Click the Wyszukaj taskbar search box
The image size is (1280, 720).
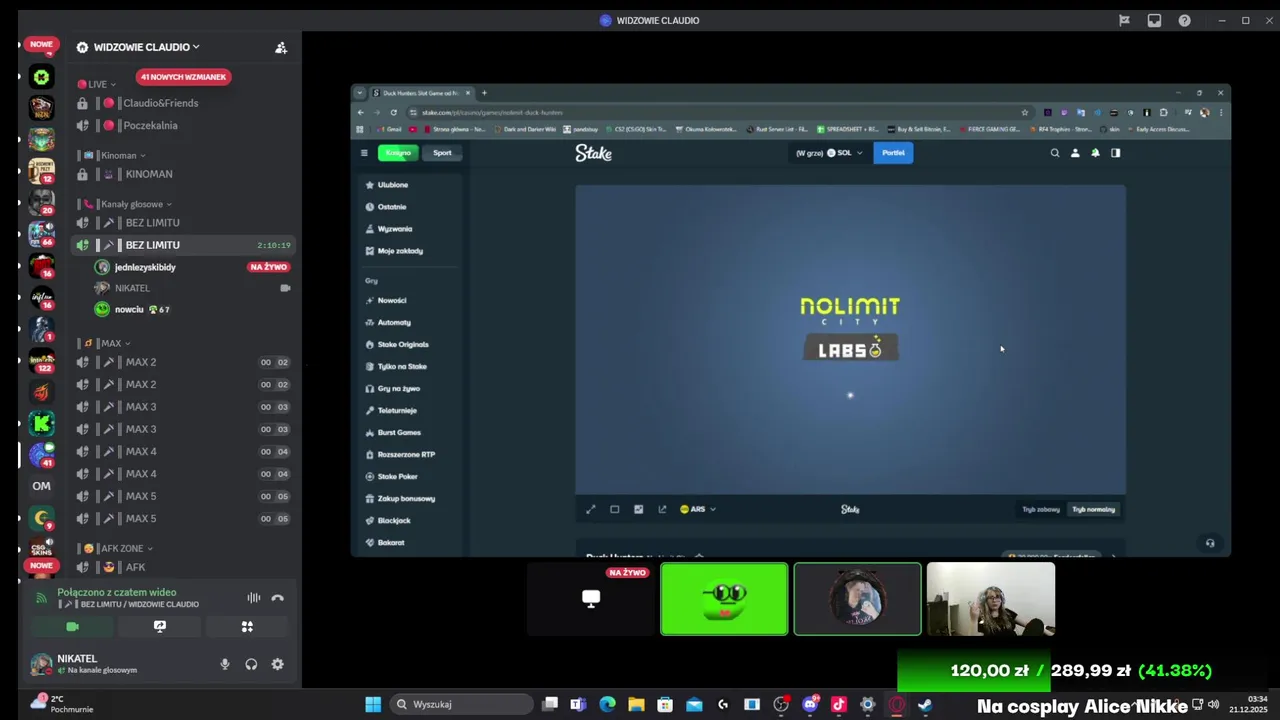point(460,704)
